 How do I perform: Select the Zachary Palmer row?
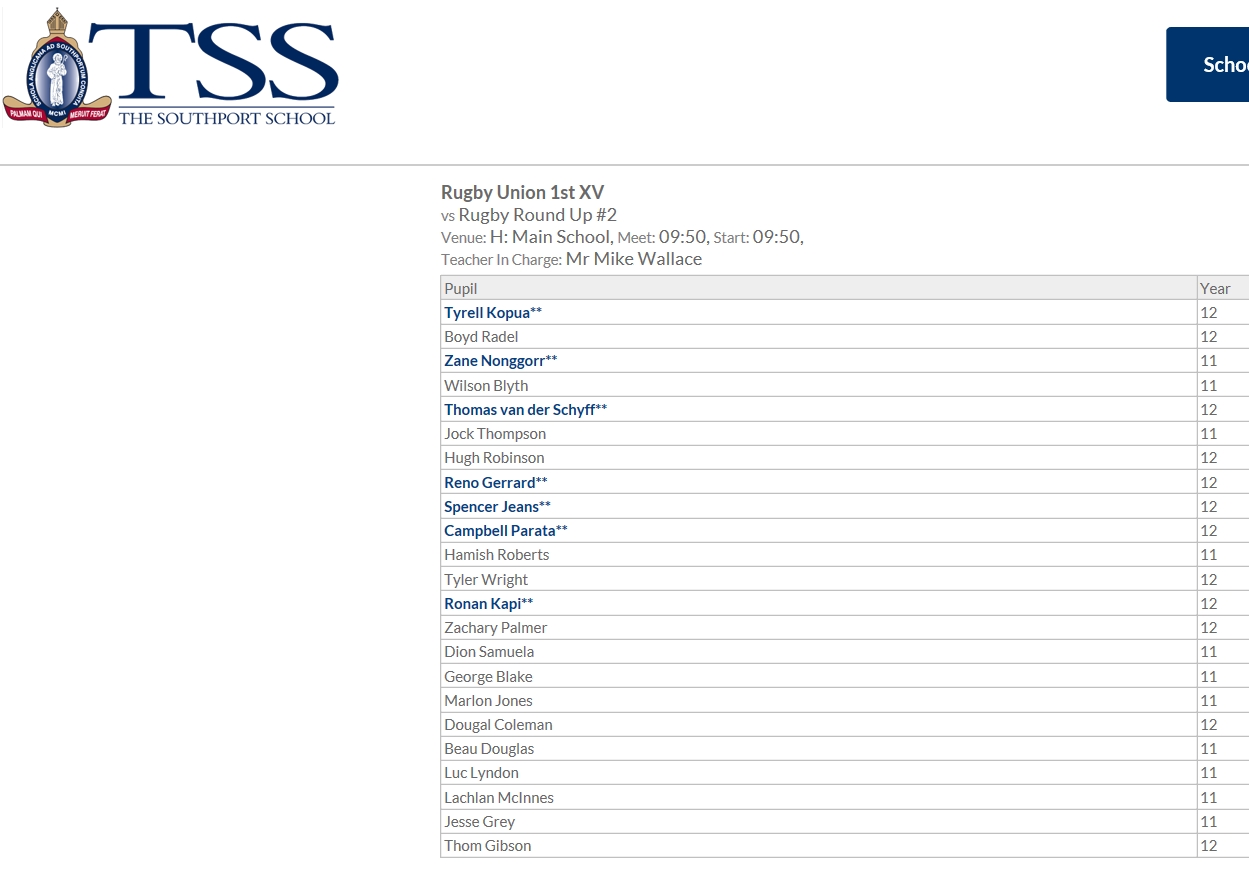pyautogui.click(x=495, y=628)
